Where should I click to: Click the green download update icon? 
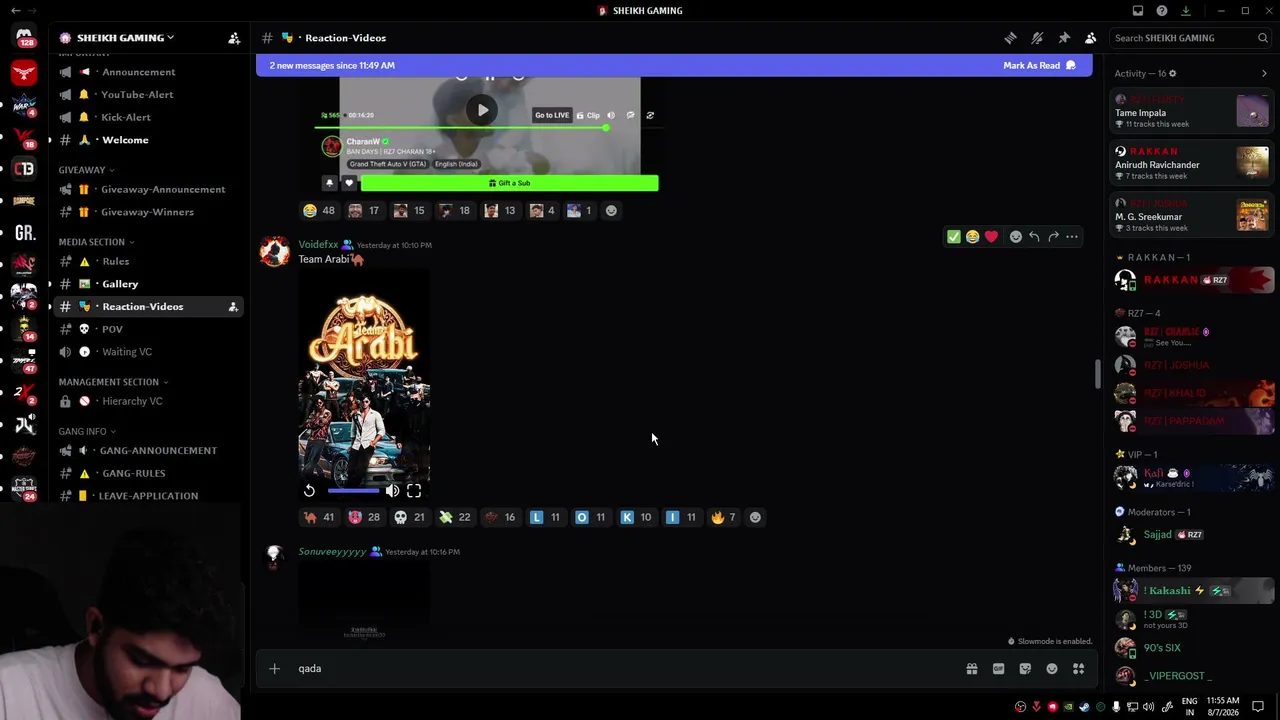pos(1186,11)
